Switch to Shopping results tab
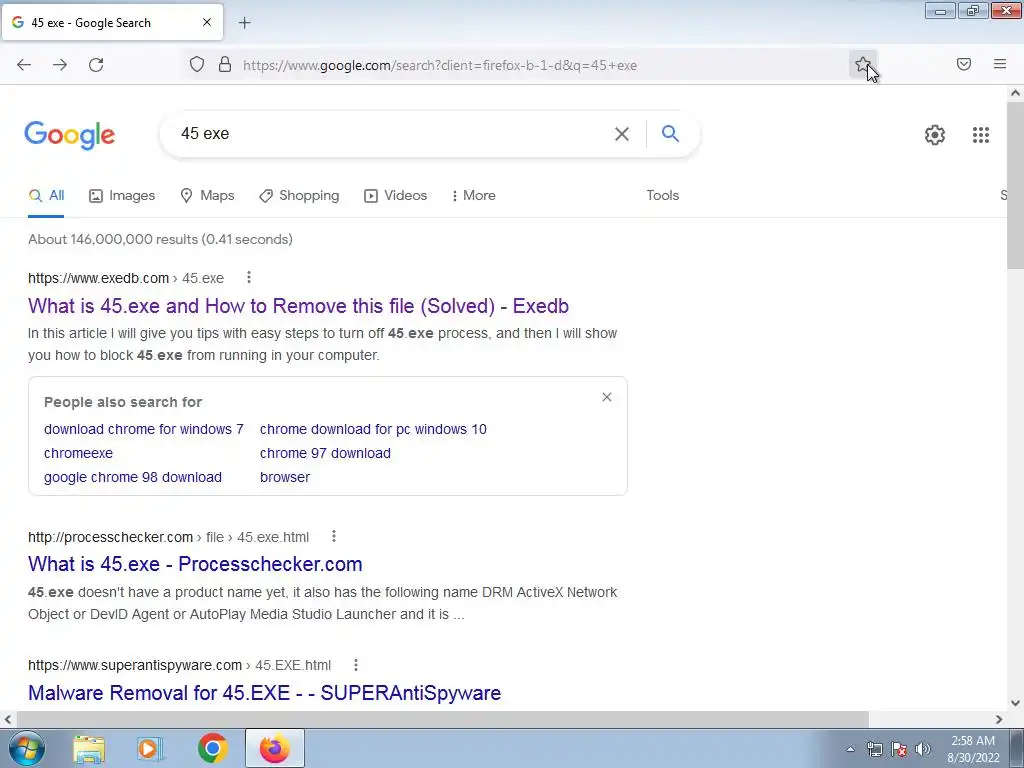The width and height of the screenshot is (1024, 768). tap(299, 196)
